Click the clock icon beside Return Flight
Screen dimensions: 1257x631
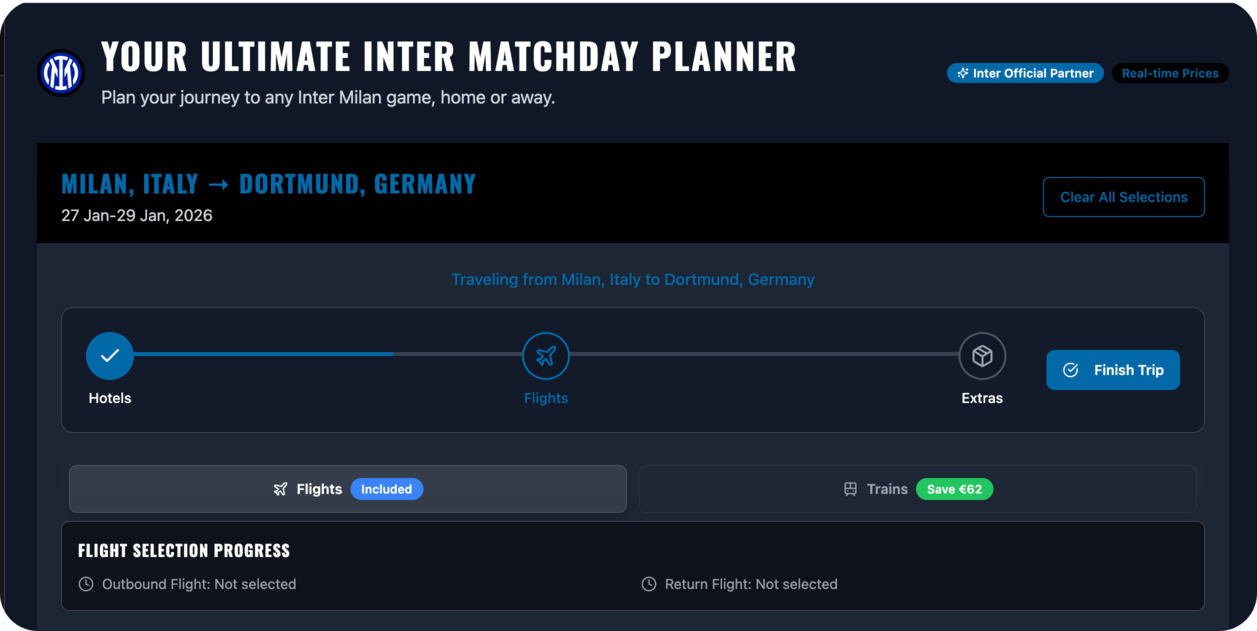pos(649,584)
